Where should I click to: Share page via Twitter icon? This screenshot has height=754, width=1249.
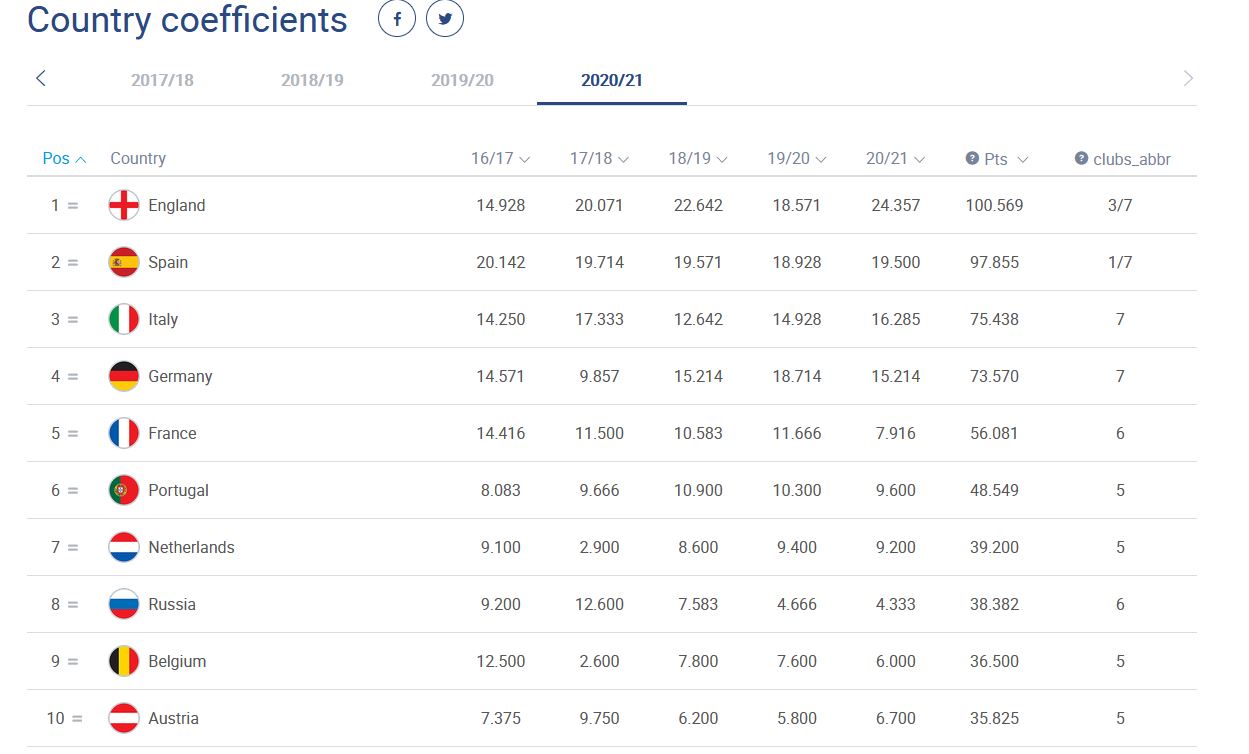click(x=445, y=19)
